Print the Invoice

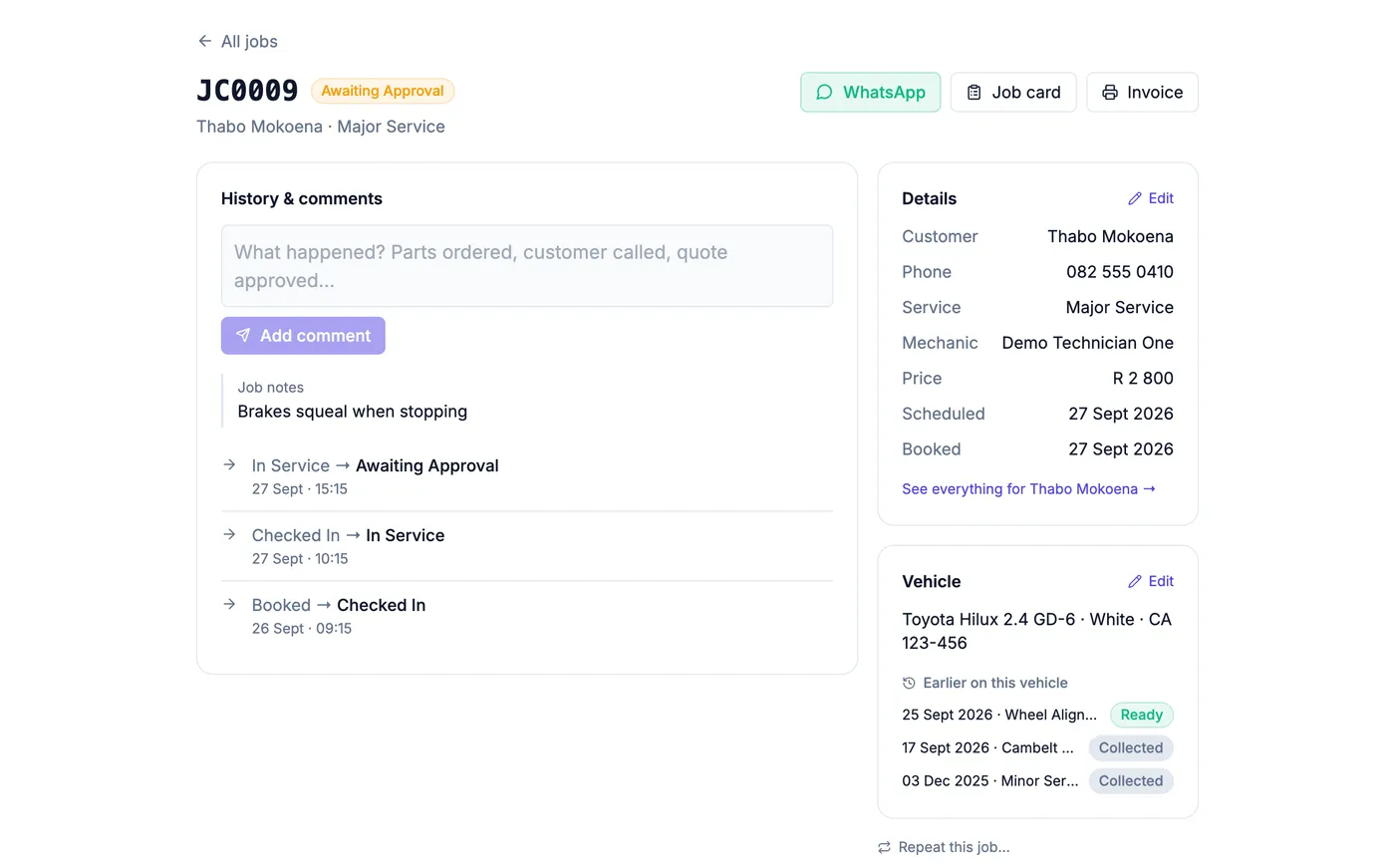tap(1142, 92)
